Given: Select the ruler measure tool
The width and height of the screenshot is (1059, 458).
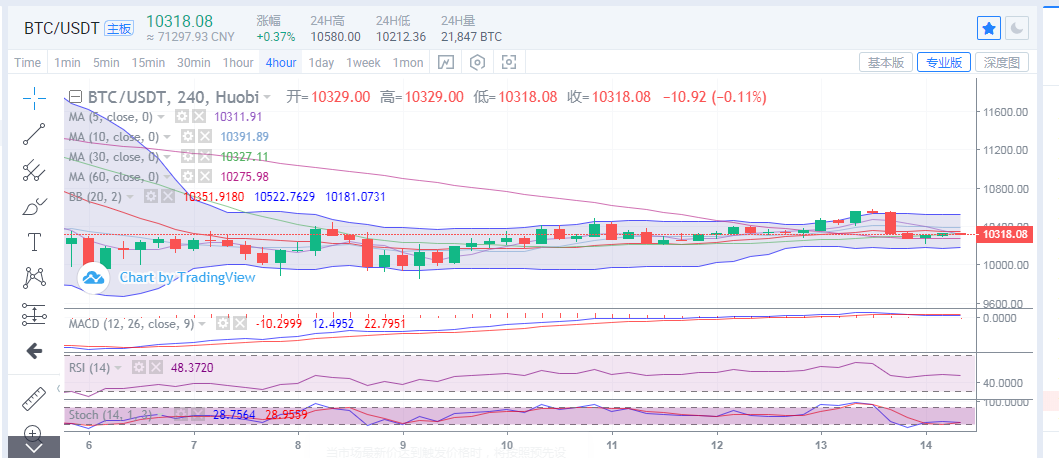Looking at the screenshot, I should [x=34, y=399].
